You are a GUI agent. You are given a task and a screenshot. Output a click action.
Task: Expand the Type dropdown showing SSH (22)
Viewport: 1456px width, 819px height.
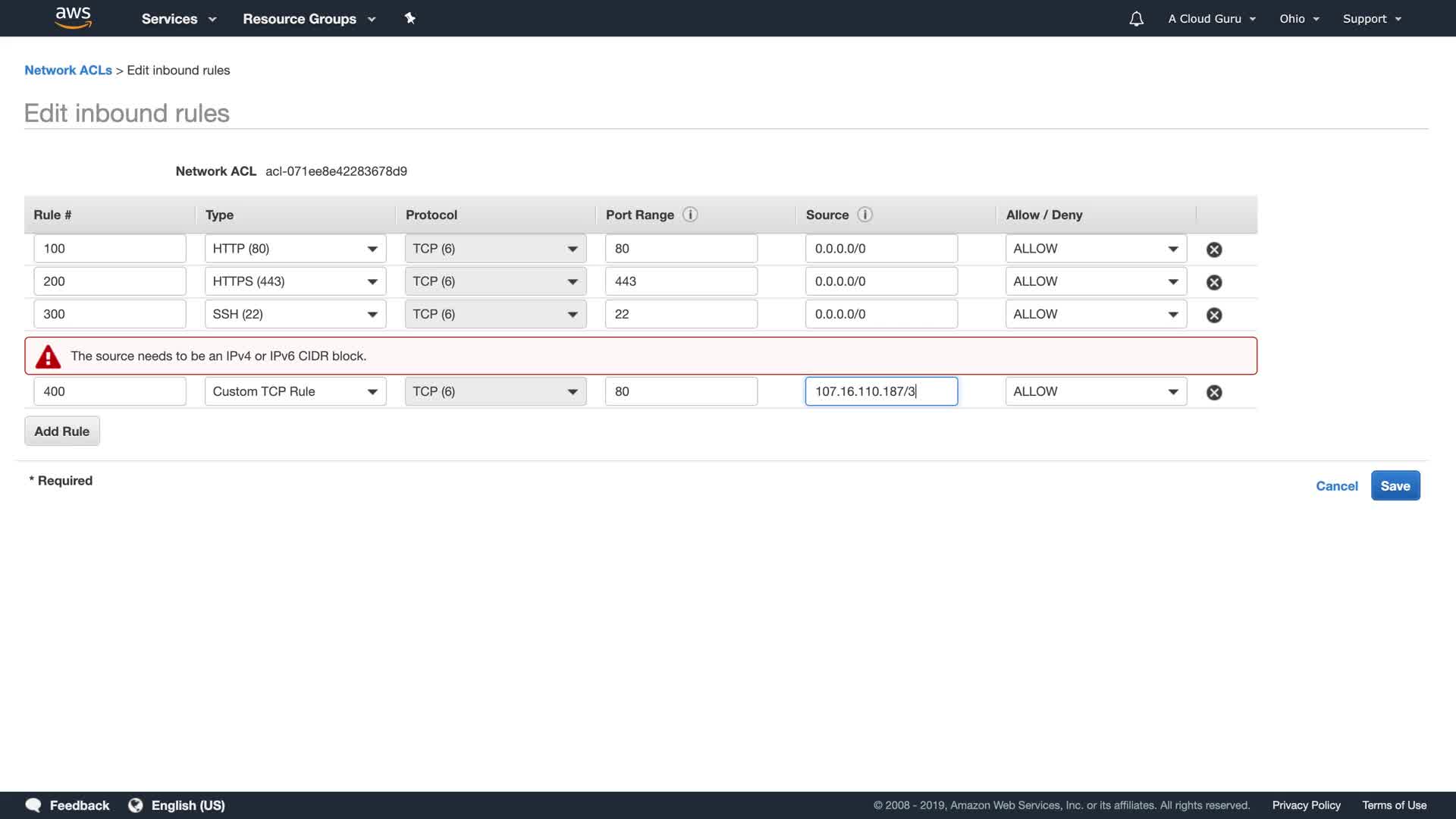click(295, 314)
